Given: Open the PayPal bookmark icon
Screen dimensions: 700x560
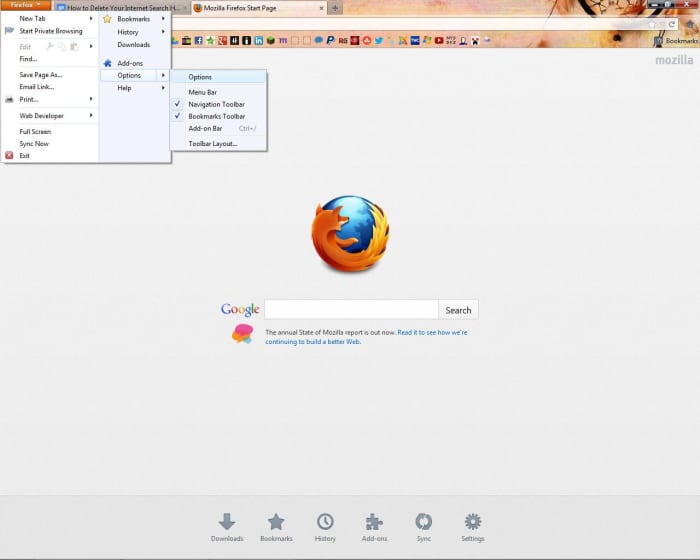Looking at the screenshot, I should click(330, 41).
